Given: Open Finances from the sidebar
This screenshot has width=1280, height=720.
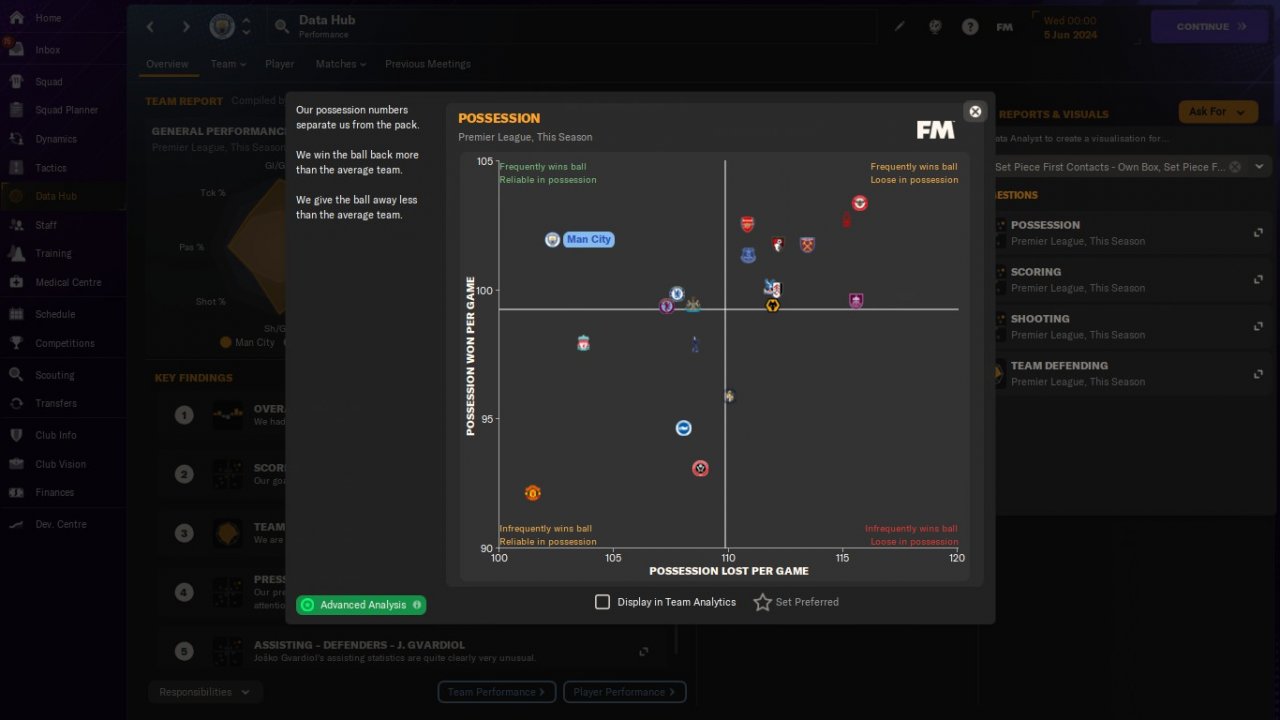Looking at the screenshot, I should tap(55, 492).
